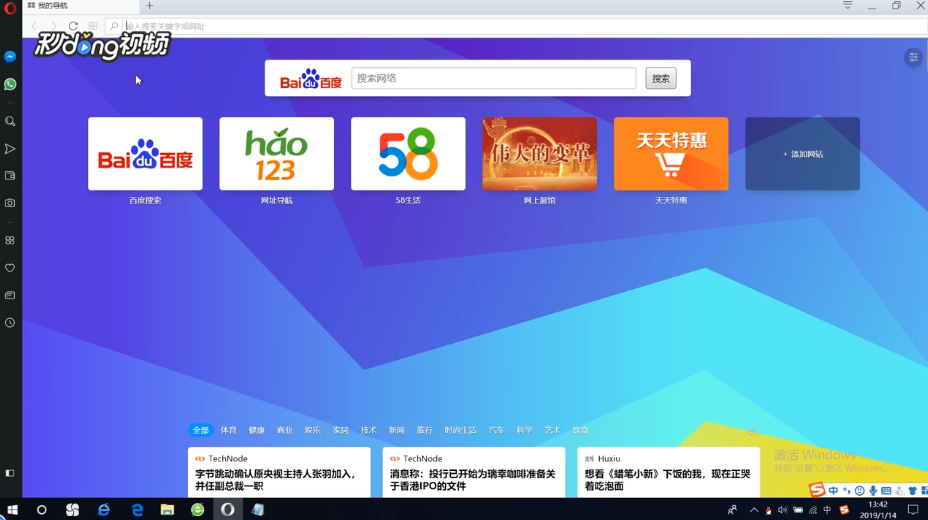Open the 百度搜索 speed dial tile
928x520 pixels.
(145, 154)
